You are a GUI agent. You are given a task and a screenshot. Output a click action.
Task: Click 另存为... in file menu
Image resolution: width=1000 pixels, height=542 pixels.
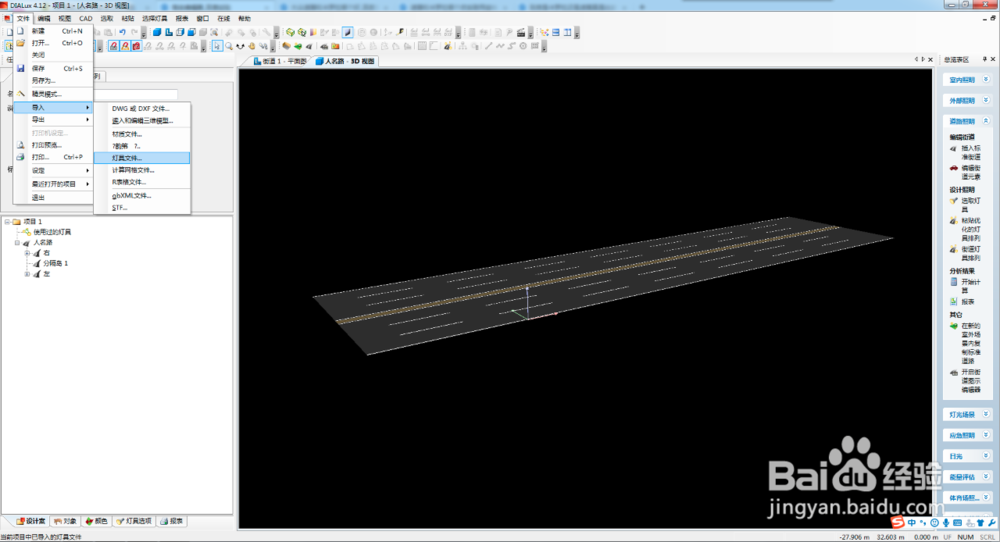coord(54,80)
